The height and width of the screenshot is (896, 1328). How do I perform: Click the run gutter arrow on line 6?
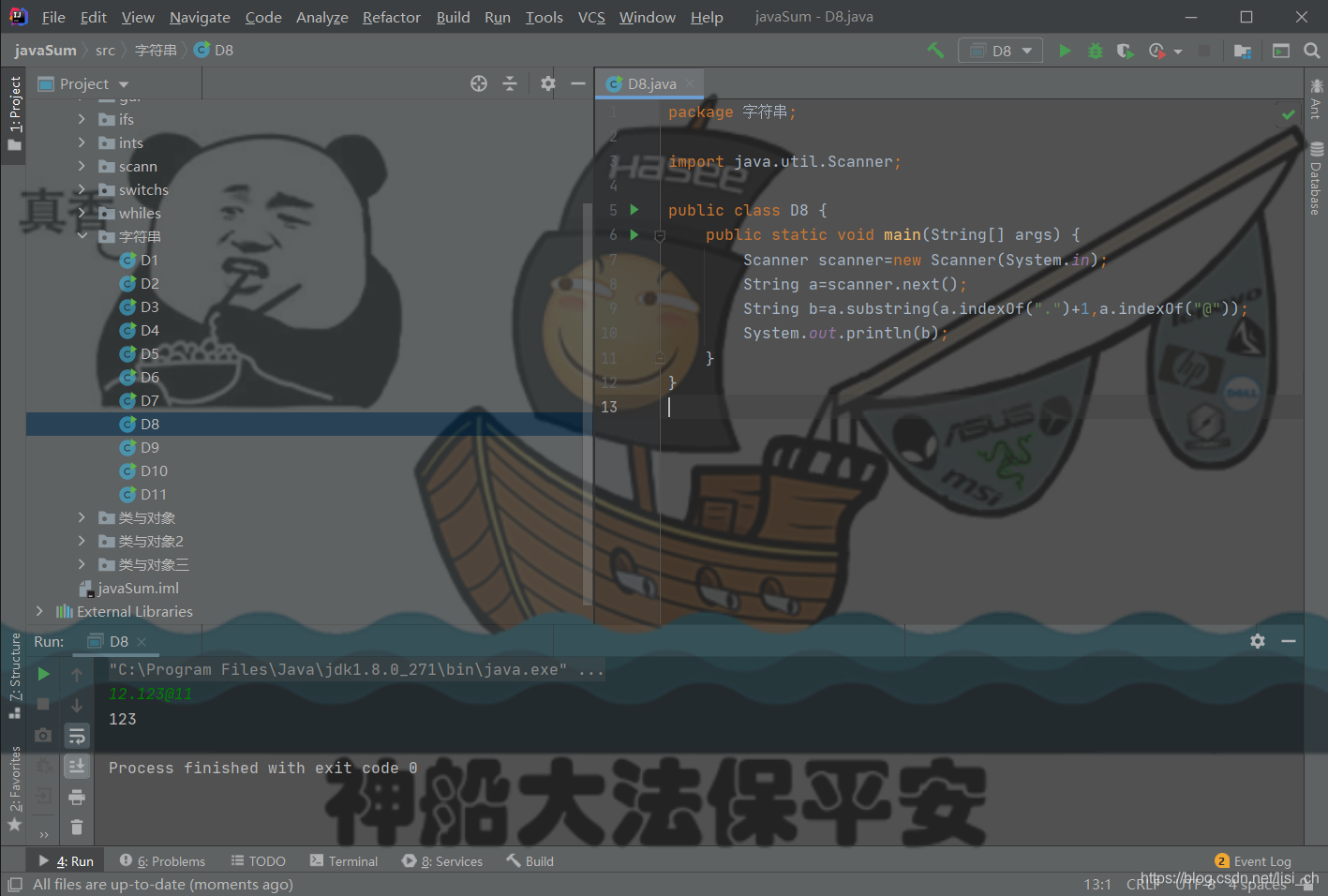[x=634, y=234]
